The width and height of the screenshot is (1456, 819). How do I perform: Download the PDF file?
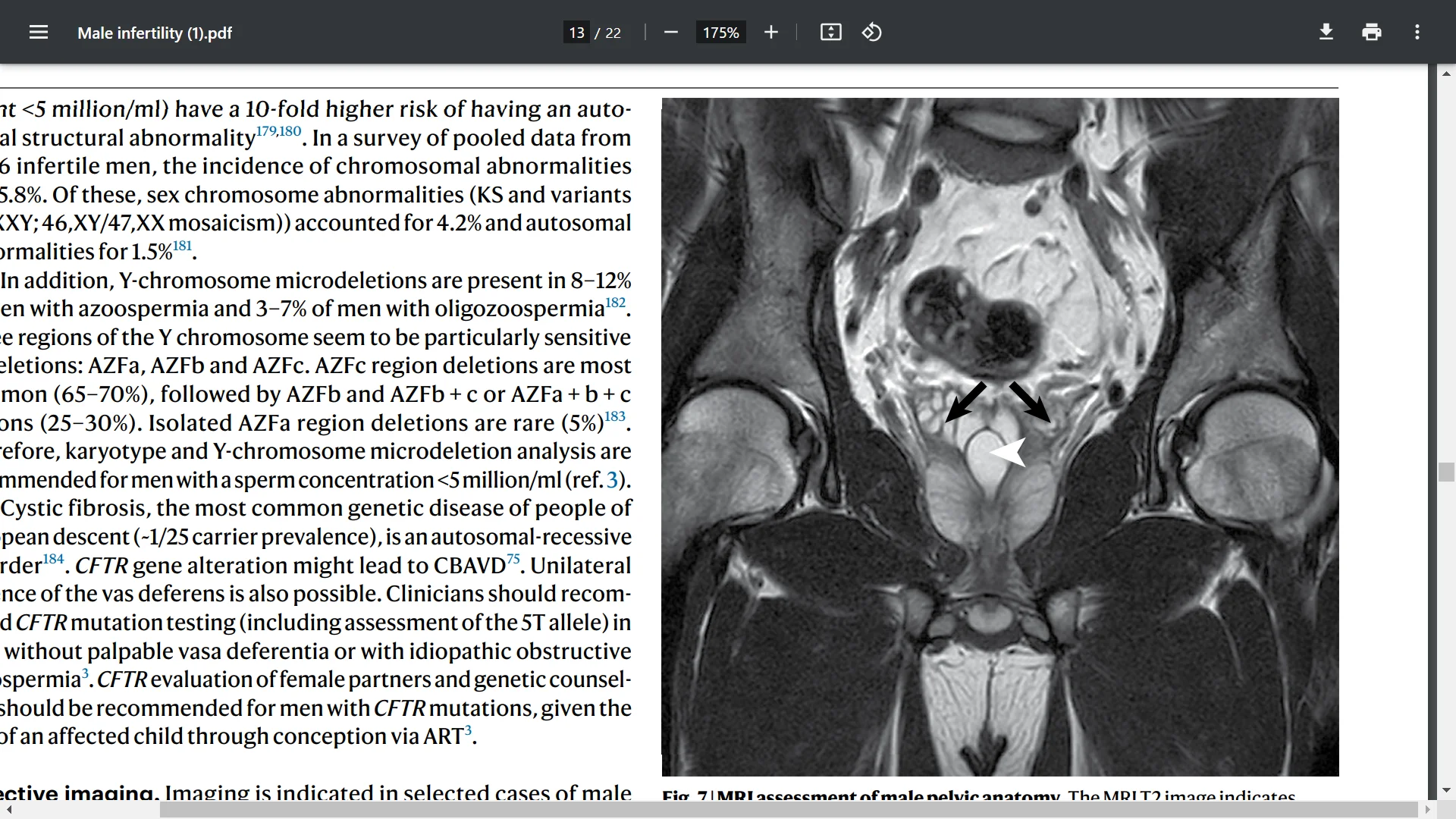point(1326,33)
